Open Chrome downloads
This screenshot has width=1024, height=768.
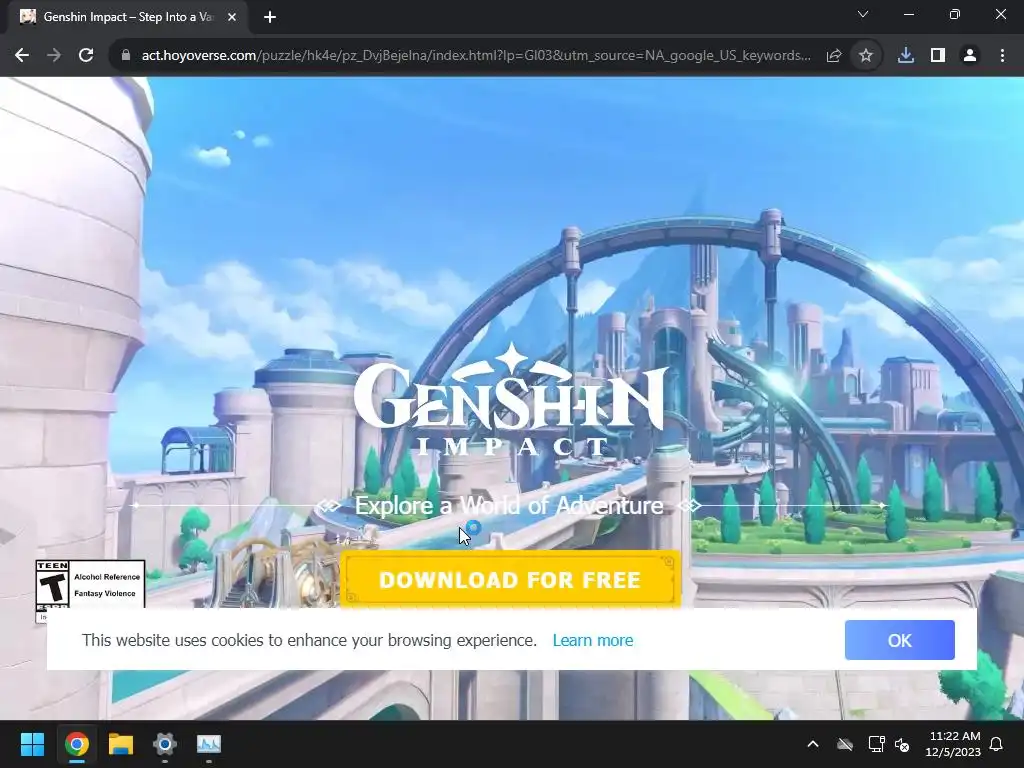tap(905, 56)
